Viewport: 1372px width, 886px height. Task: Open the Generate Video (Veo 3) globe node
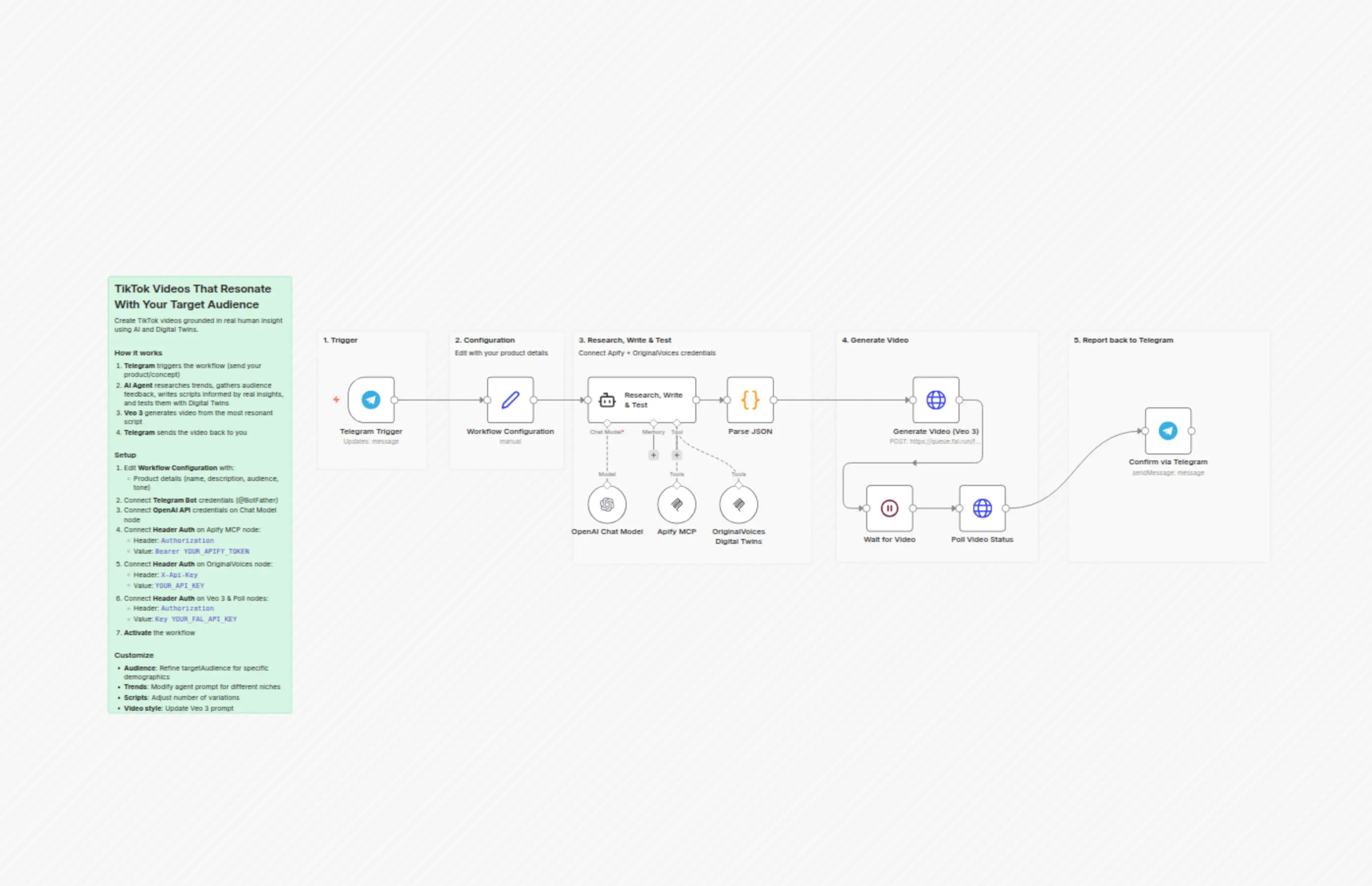(936, 399)
